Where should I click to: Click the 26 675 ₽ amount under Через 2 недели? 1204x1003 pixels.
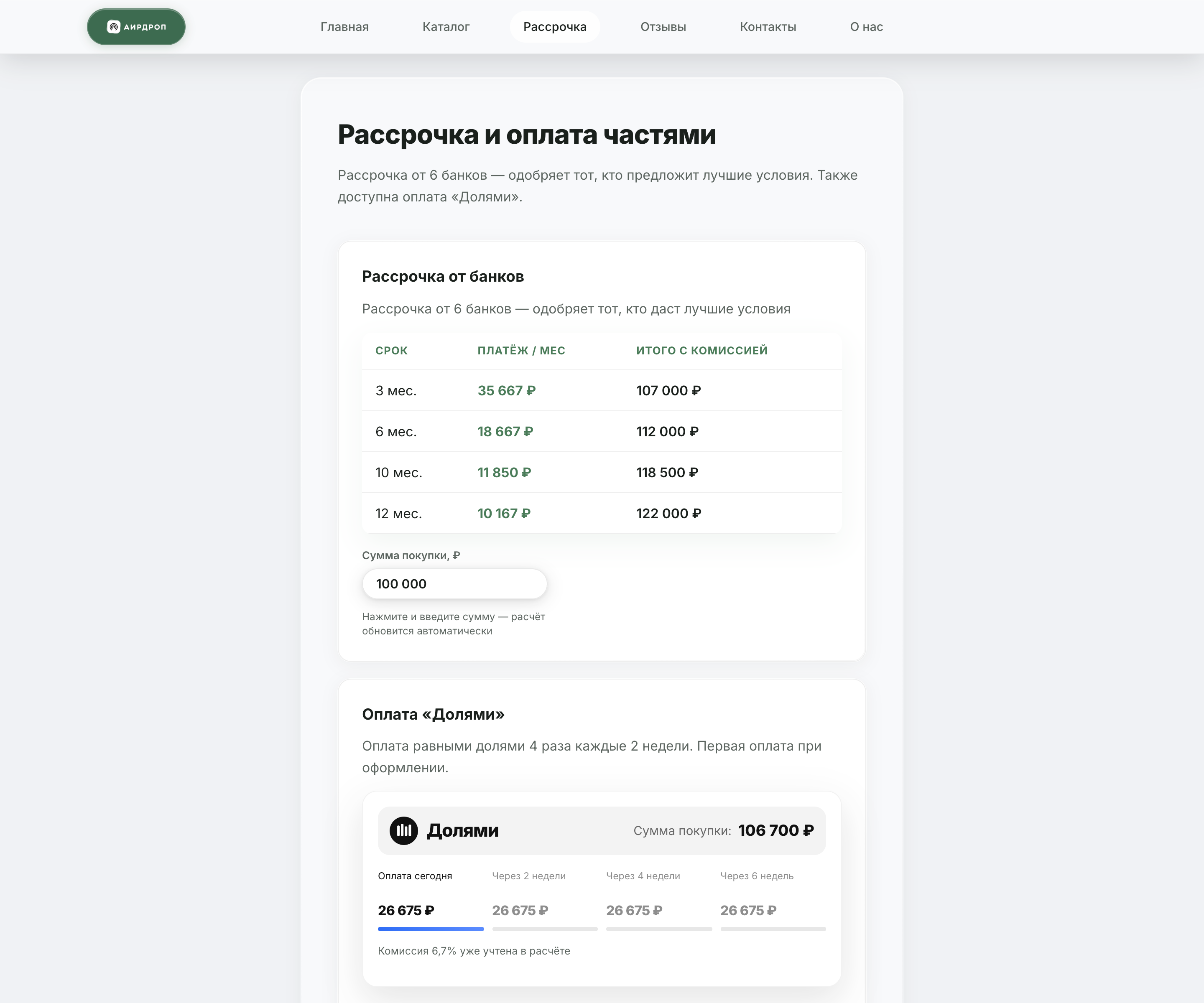coord(520,911)
